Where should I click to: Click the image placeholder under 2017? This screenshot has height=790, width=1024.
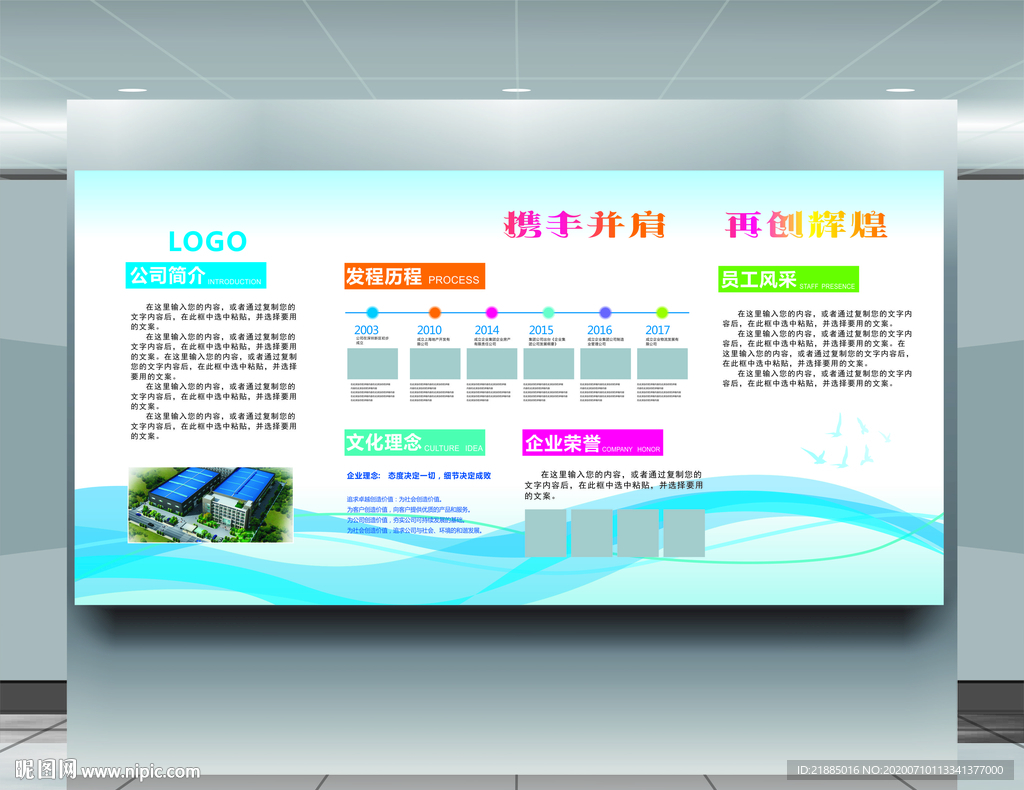[x=662, y=364]
